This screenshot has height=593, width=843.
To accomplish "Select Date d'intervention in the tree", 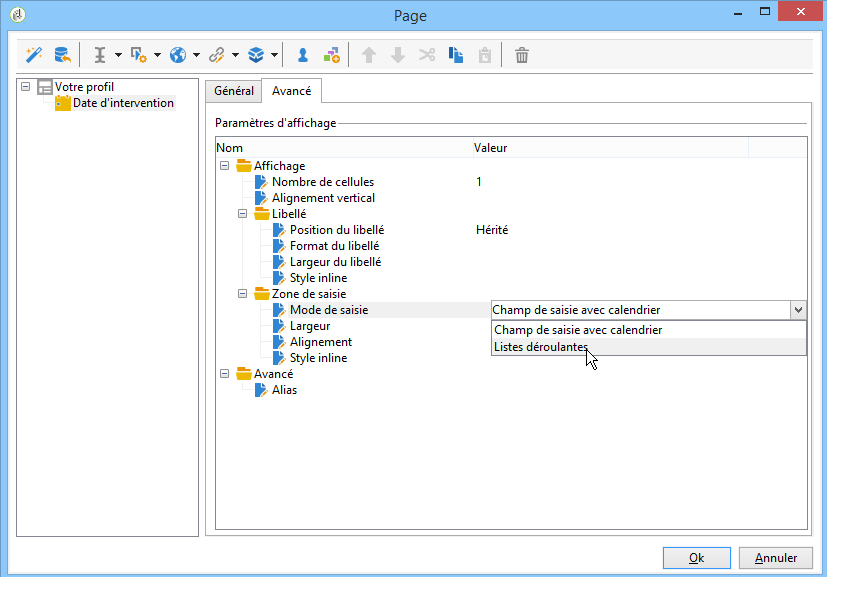I will pos(123,103).
